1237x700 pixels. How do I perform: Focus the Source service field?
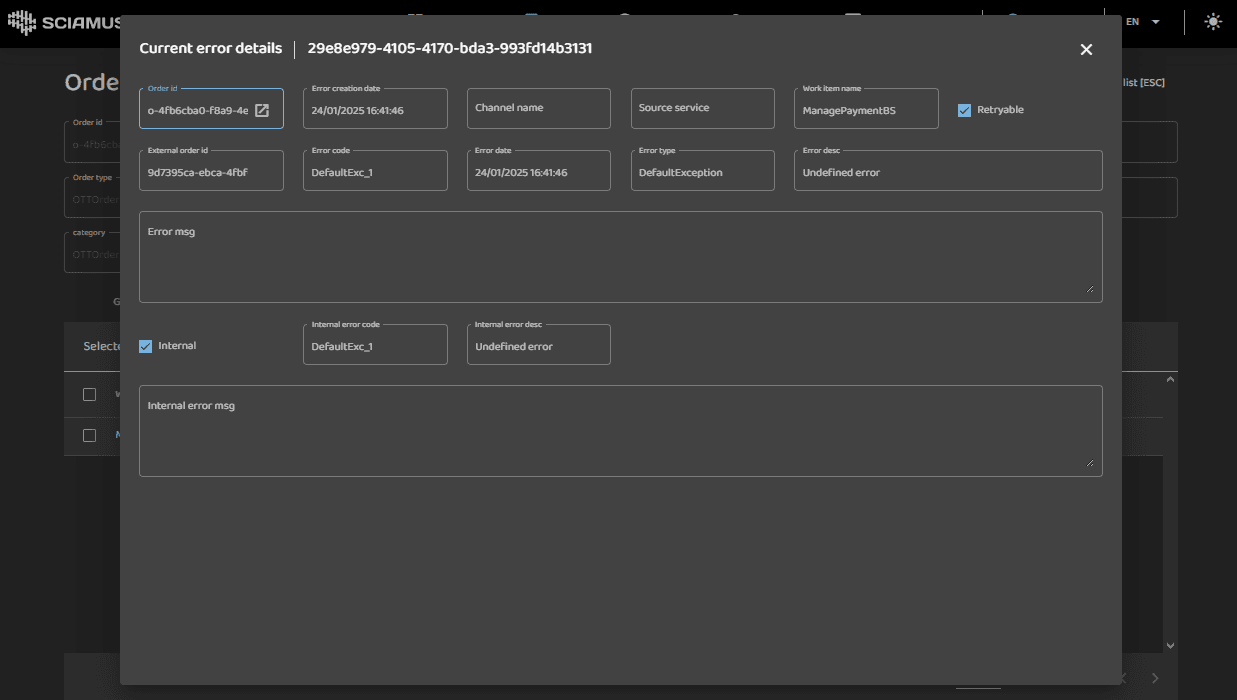point(702,109)
